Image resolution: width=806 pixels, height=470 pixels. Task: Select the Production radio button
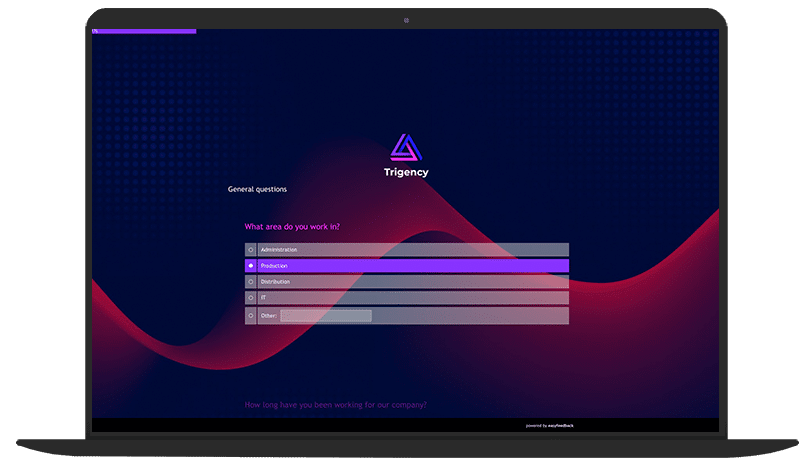251,266
